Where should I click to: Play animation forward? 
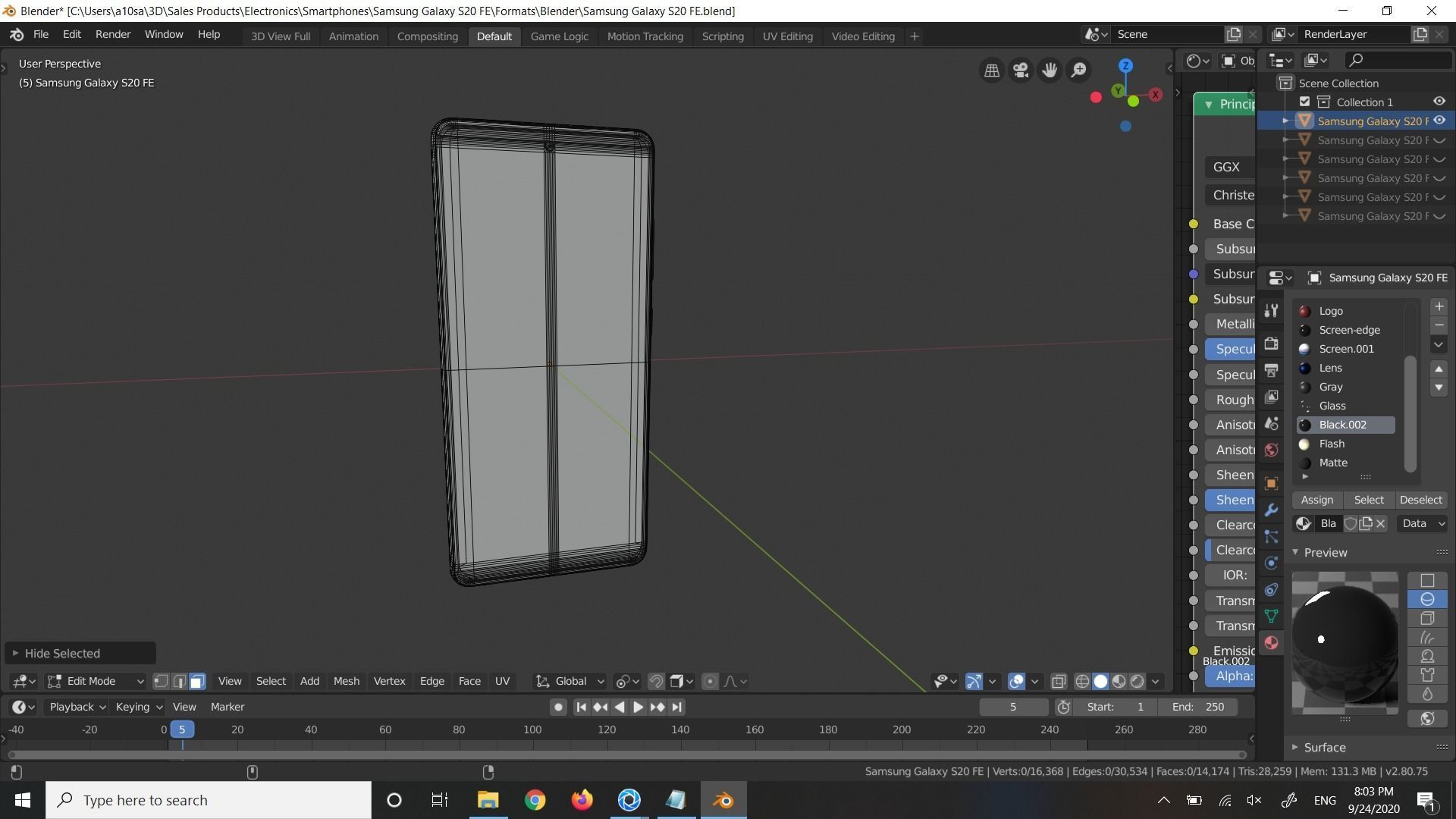[x=638, y=707]
